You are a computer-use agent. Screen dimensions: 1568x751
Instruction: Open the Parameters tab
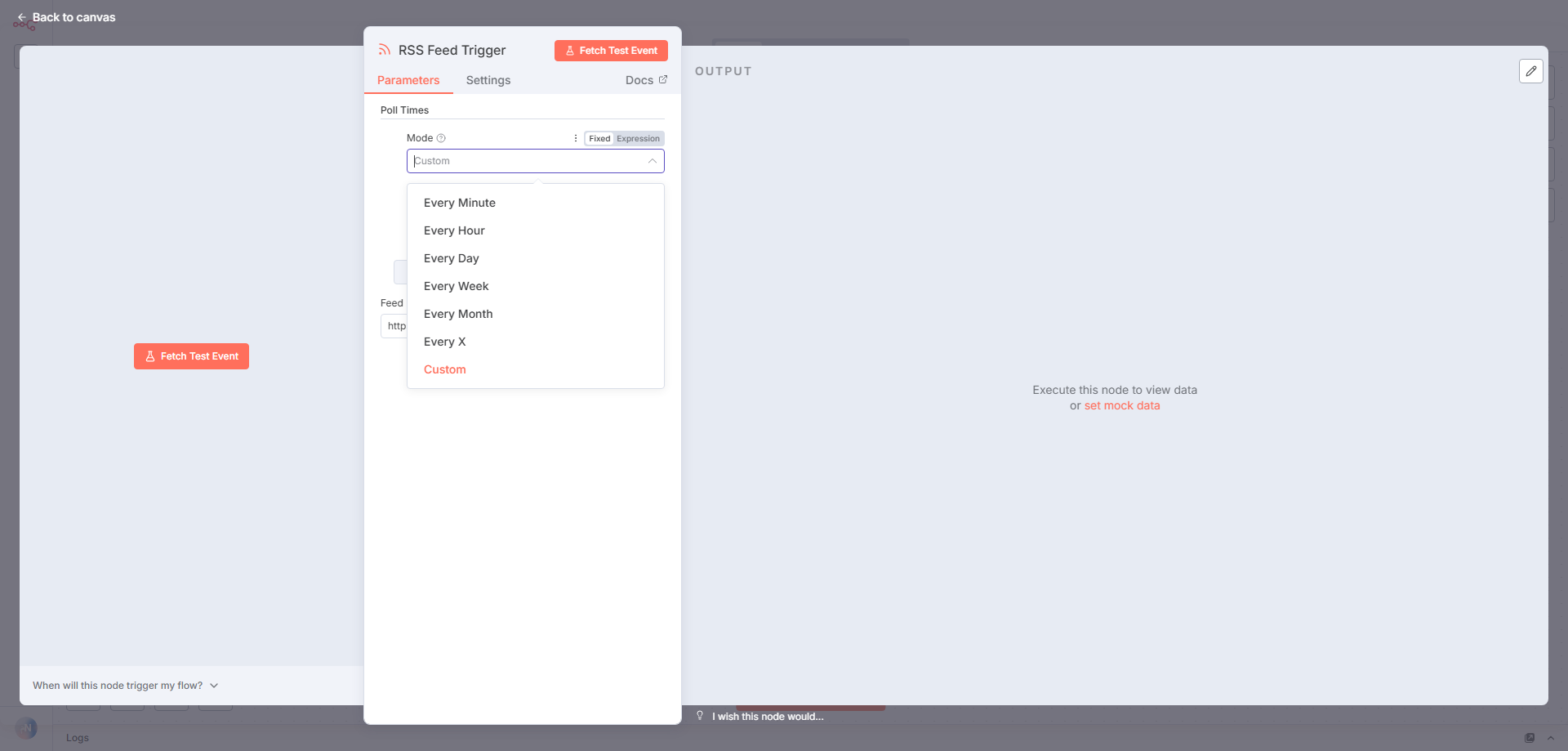click(x=408, y=80)
